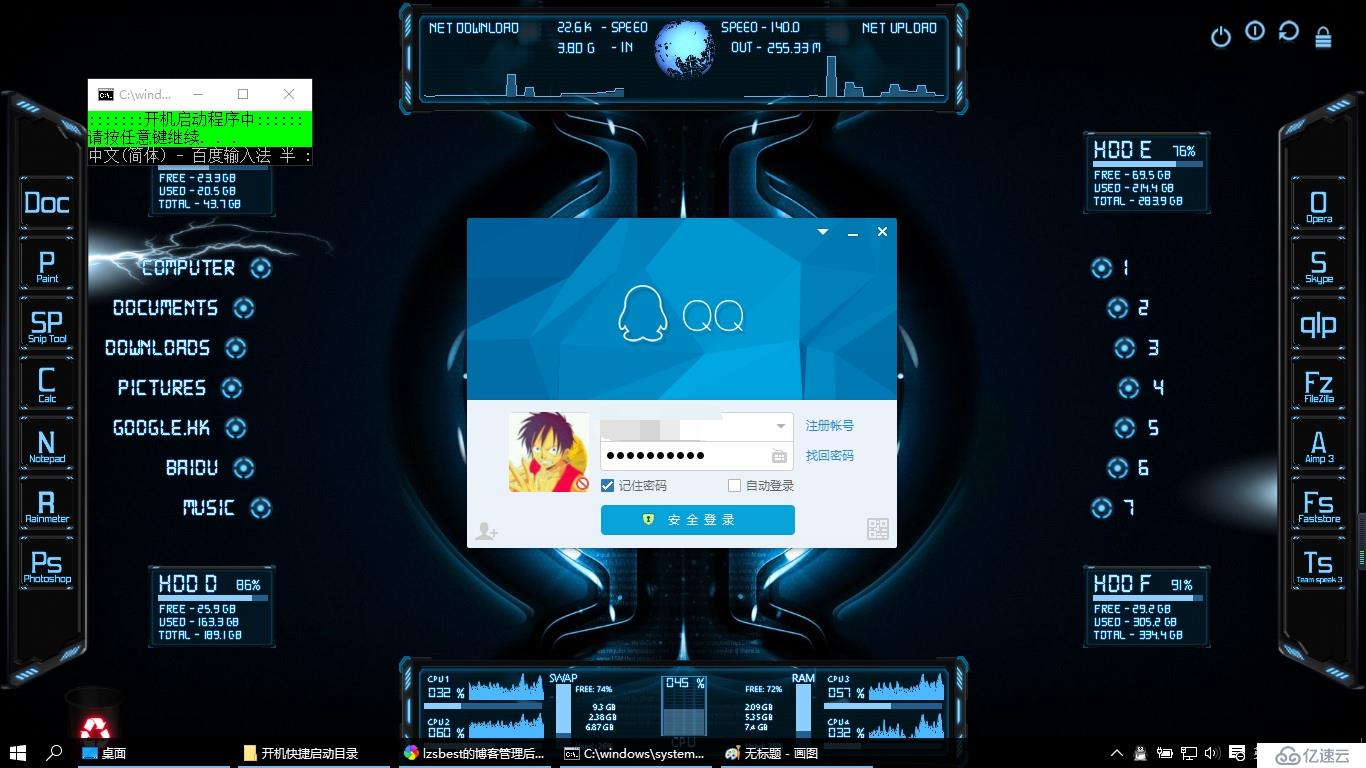
Task: Launch Faststone from the right dock
Action: [1318, 505]
